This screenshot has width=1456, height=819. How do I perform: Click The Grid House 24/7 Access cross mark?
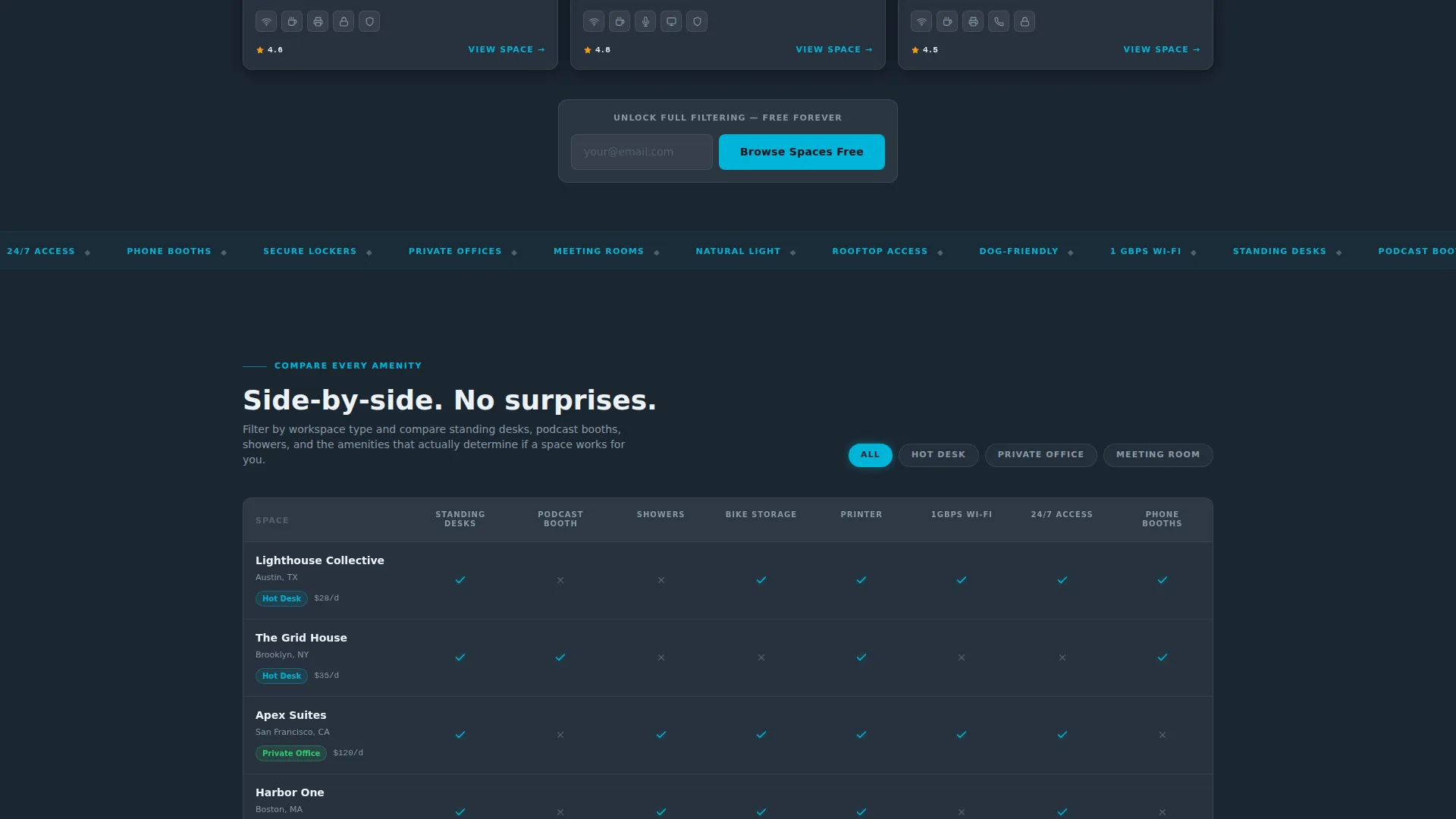coord(1062,657)
